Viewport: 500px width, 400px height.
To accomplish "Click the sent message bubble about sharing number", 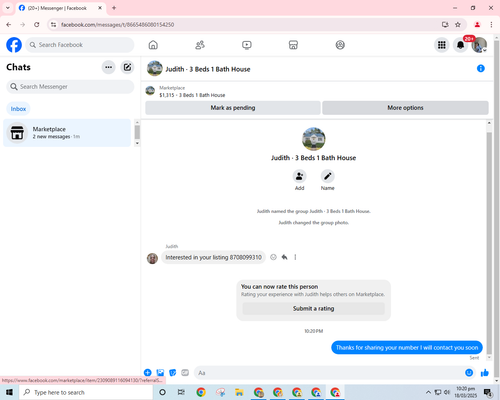I will point(407,348).
